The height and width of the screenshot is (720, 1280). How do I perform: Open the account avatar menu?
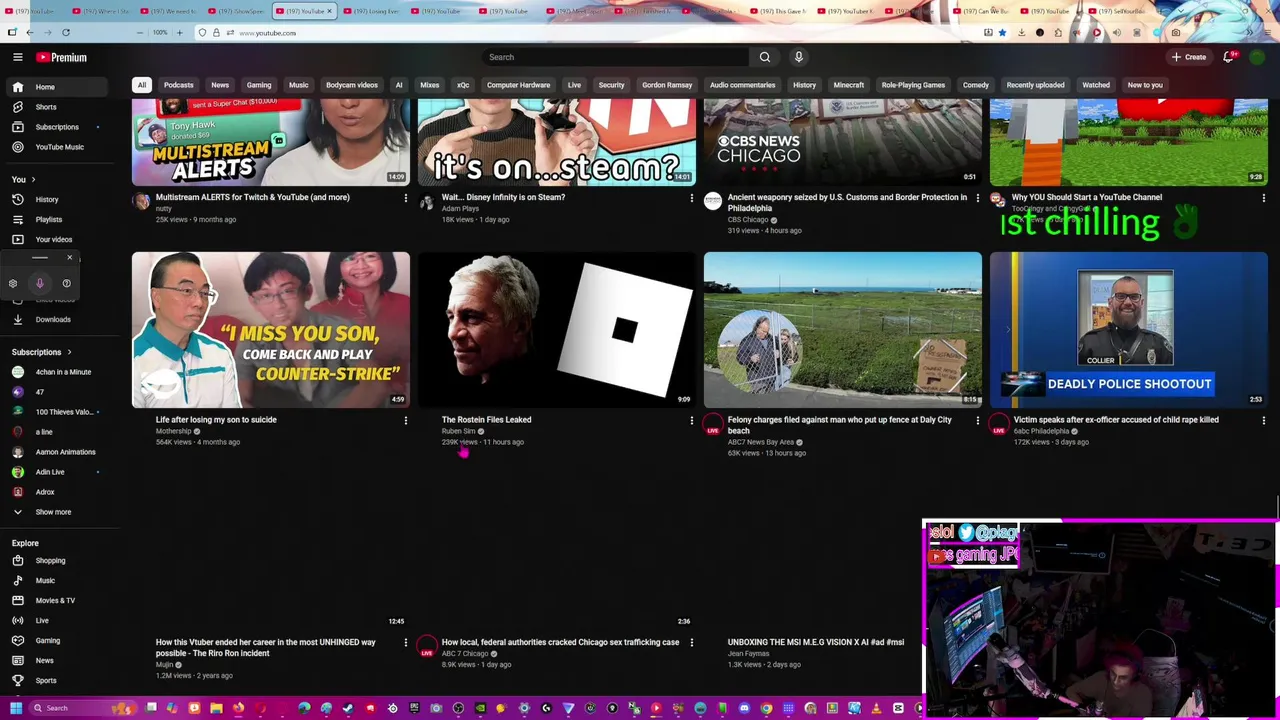[1258, 57]
